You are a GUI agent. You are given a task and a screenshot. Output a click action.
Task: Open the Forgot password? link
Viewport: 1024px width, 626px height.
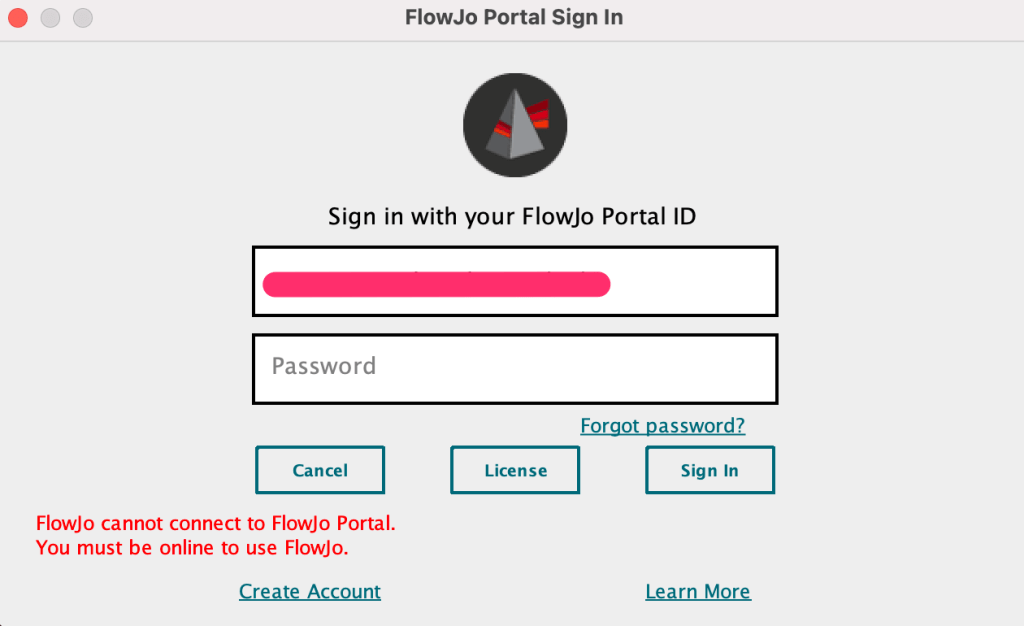pos(662,426)
